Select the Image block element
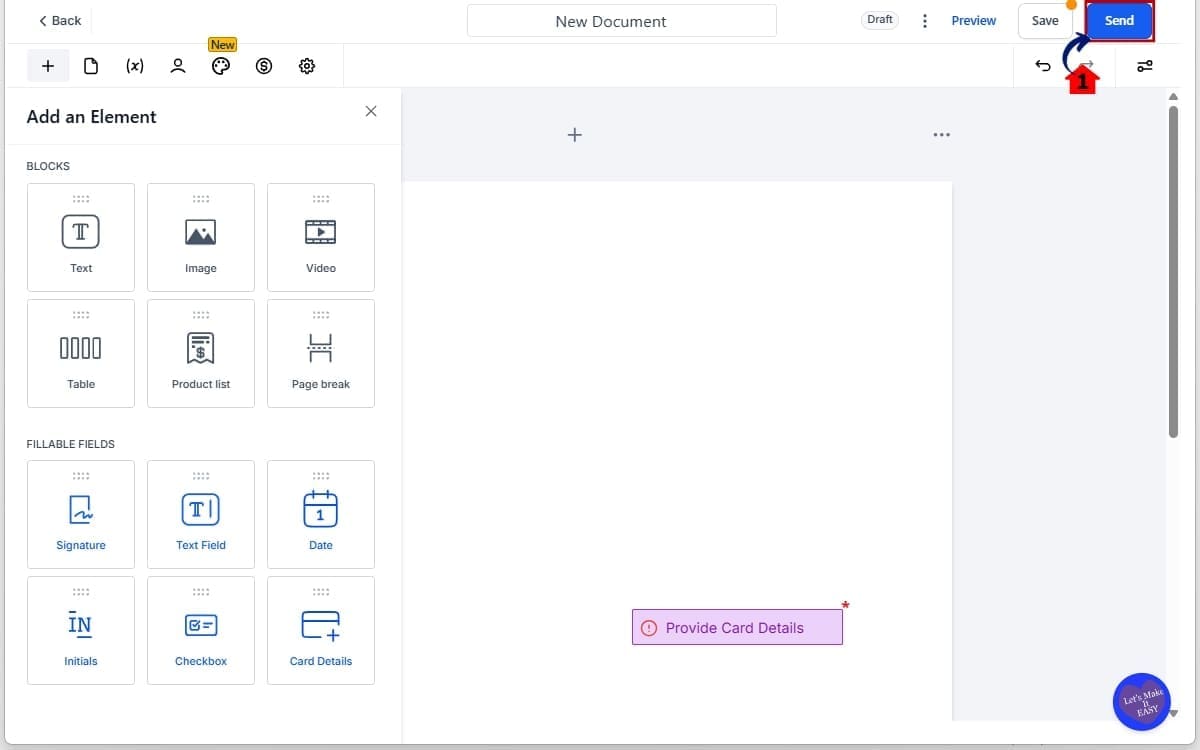Screen dimensions: 1200x750 pyautogui.click(x=201, y=237)
